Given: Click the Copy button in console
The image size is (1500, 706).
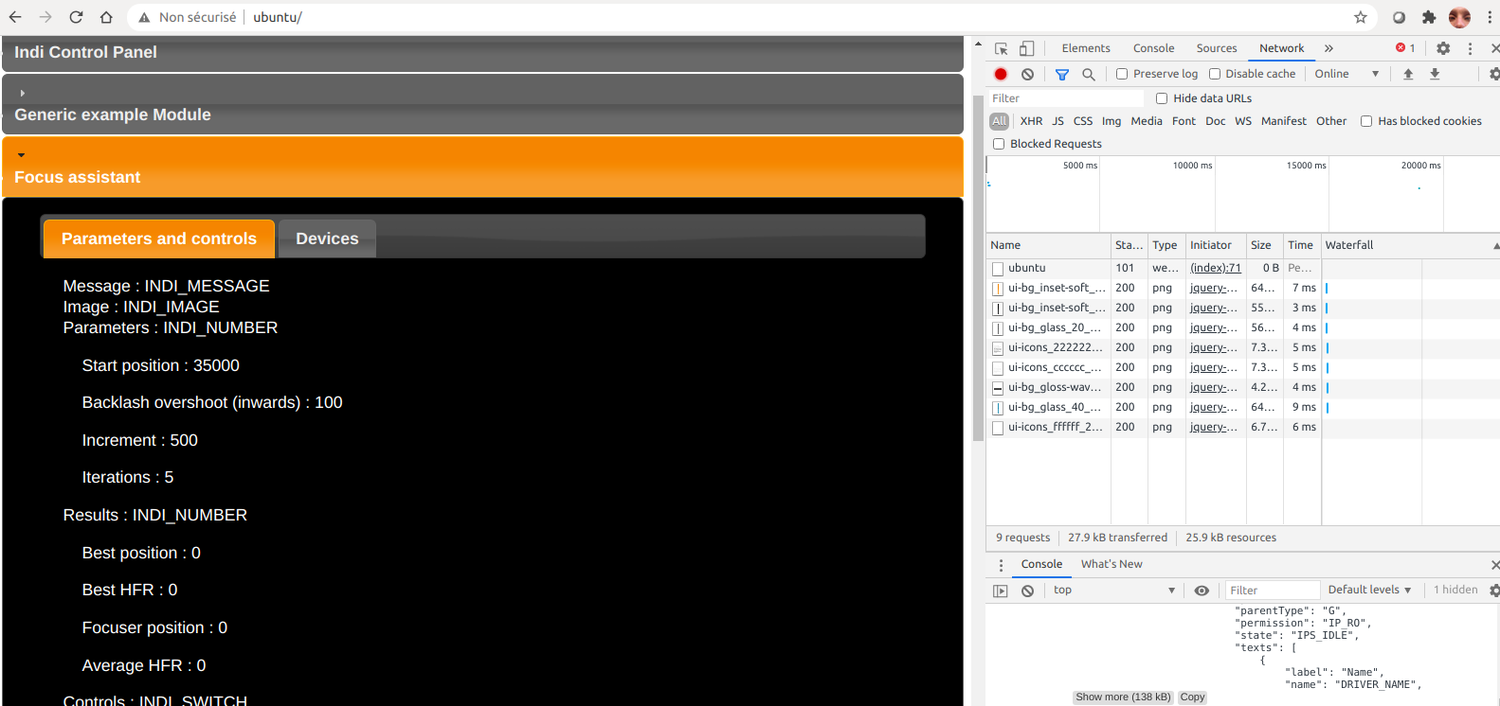Looking at the screenshot, I should pyautogui.click(x=1192, y=697).
